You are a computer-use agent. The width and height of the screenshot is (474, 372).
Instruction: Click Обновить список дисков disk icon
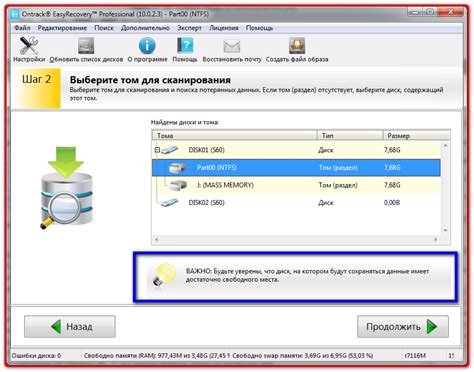[86, 46]
